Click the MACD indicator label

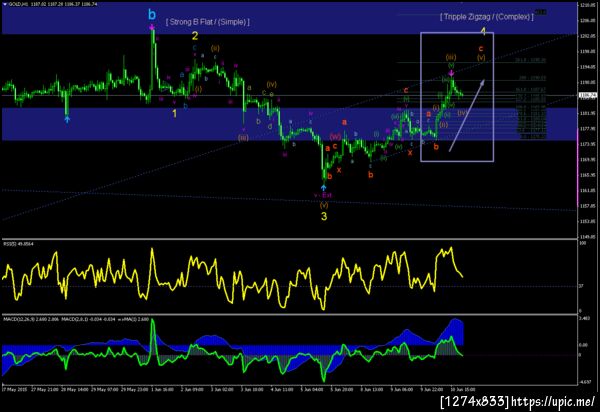click(76, 319)
